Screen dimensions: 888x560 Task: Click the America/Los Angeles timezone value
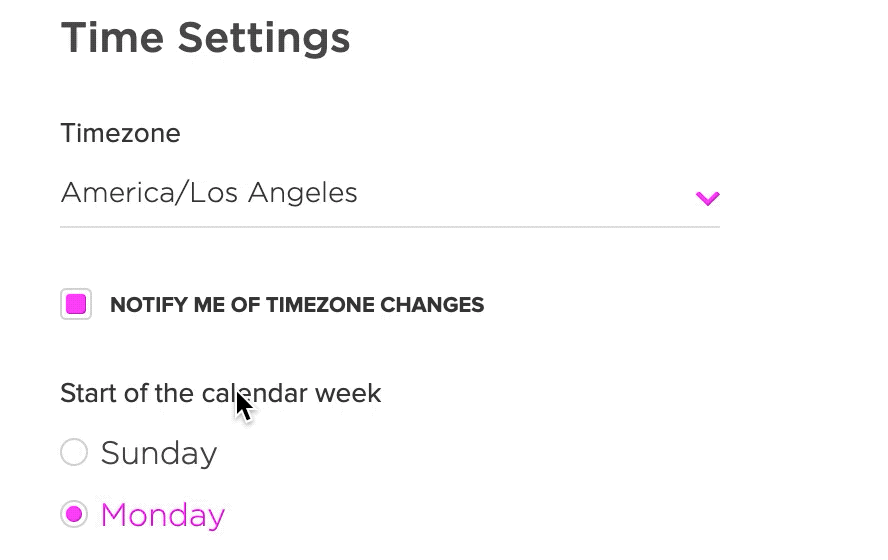click(x=209, y=192)
